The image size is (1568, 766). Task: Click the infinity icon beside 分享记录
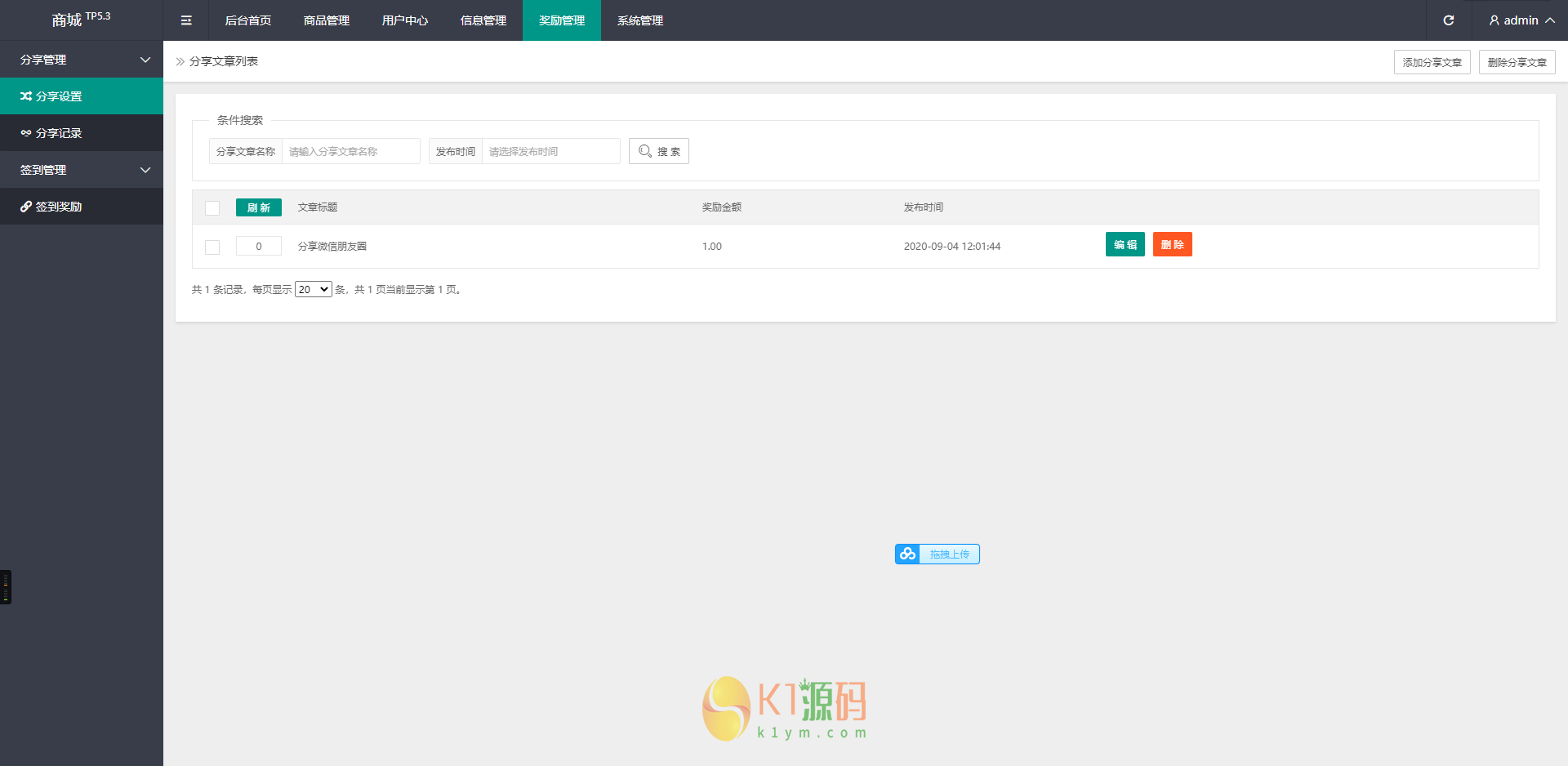coord(26,133)
